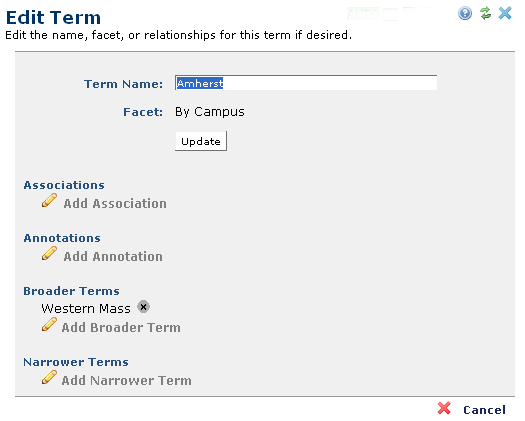The height and width of the screenshot is (421, 525).
Task: Click the pencil icon beside Add Annotation
Action: coord(49,253)
